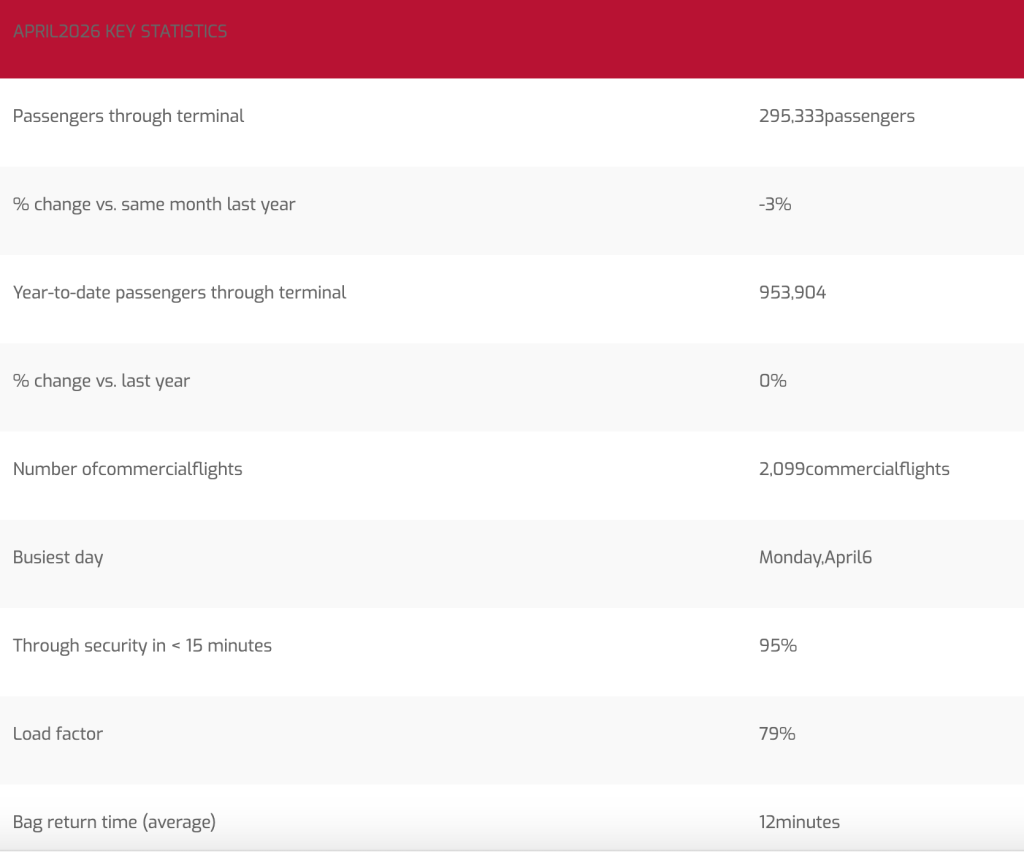Click the -3% change value
Image resolution: width=1024 pixels, height=852 pixels.
click(x=775, y=204)
